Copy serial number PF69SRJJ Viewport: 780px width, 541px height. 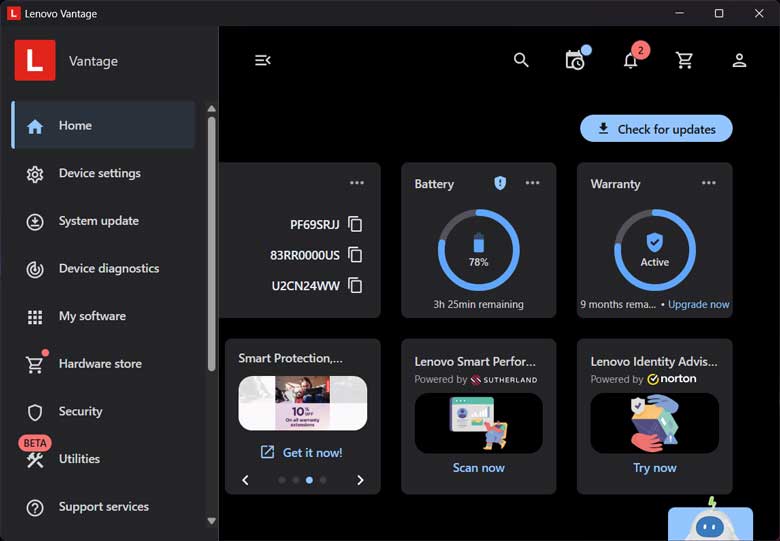[355, 224]
